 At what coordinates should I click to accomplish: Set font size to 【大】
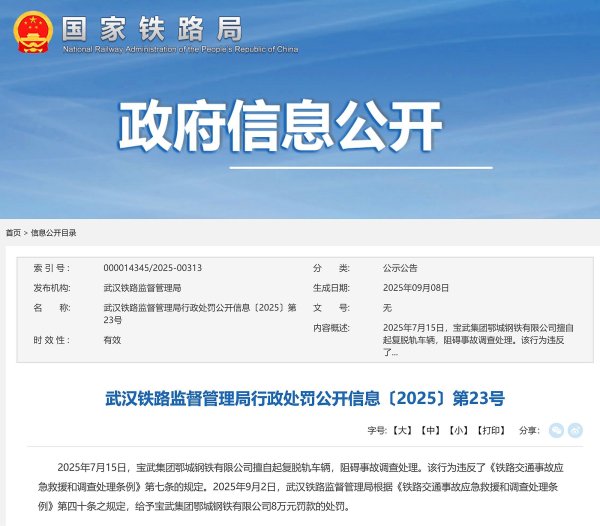(402, 430)
